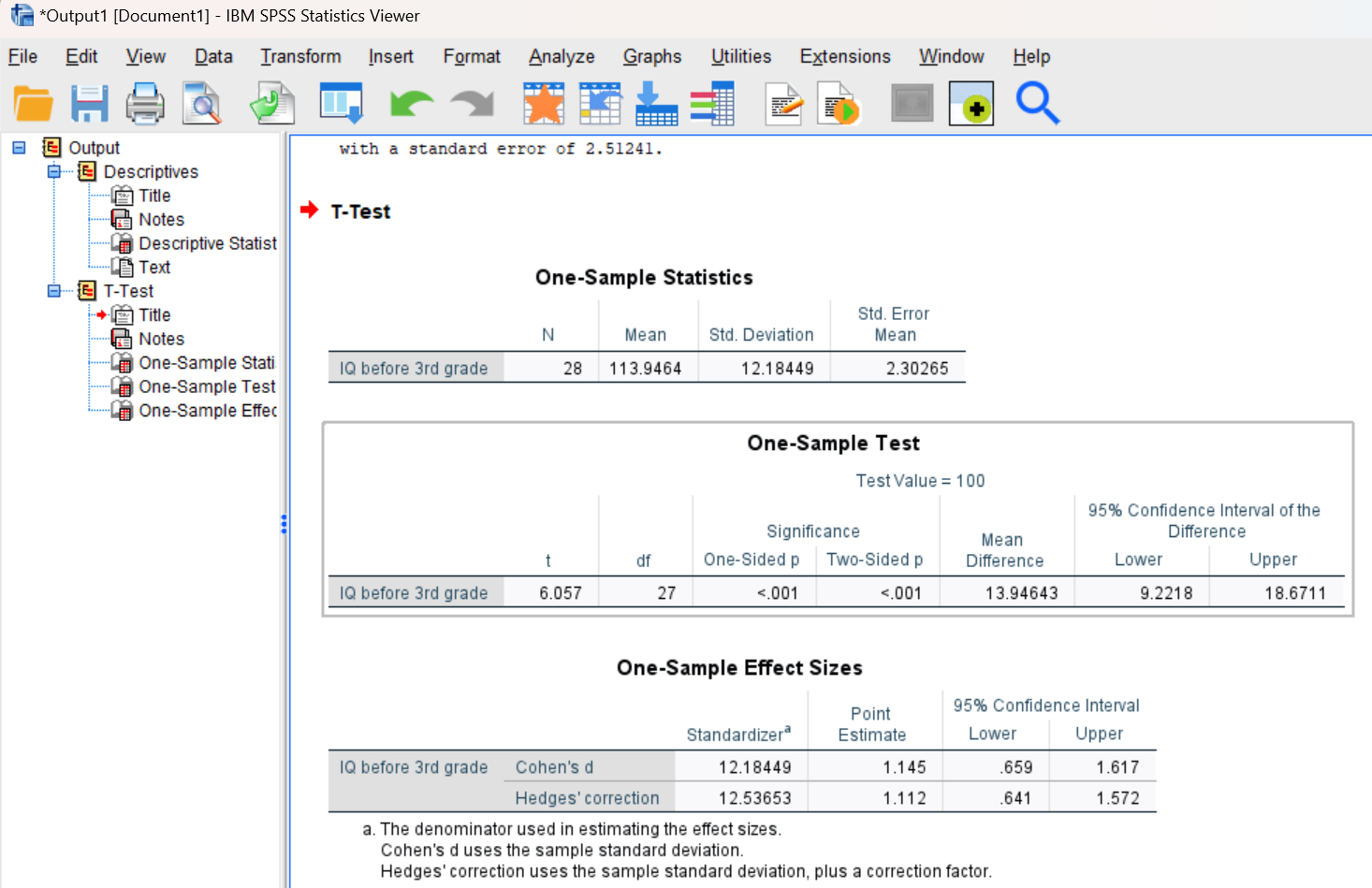1372x888 pixels.
Task: Click Cohen's d point estimate 1.145
Action: tap(904, 767)
